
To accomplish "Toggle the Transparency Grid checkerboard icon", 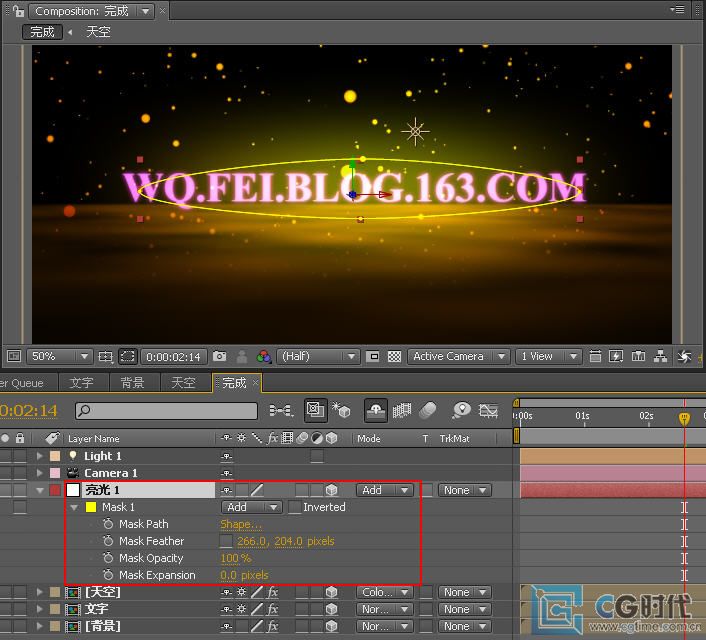I will point(394,357).
